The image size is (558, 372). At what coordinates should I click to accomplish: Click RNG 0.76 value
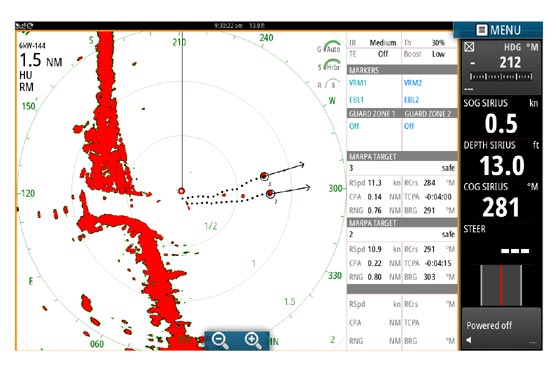[374, 211]
